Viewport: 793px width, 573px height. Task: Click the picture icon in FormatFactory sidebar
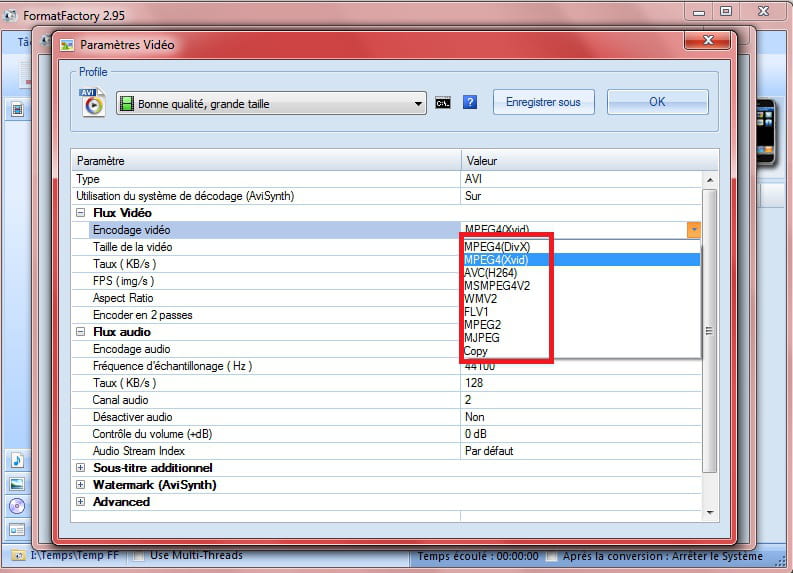[x=17, y=484]
